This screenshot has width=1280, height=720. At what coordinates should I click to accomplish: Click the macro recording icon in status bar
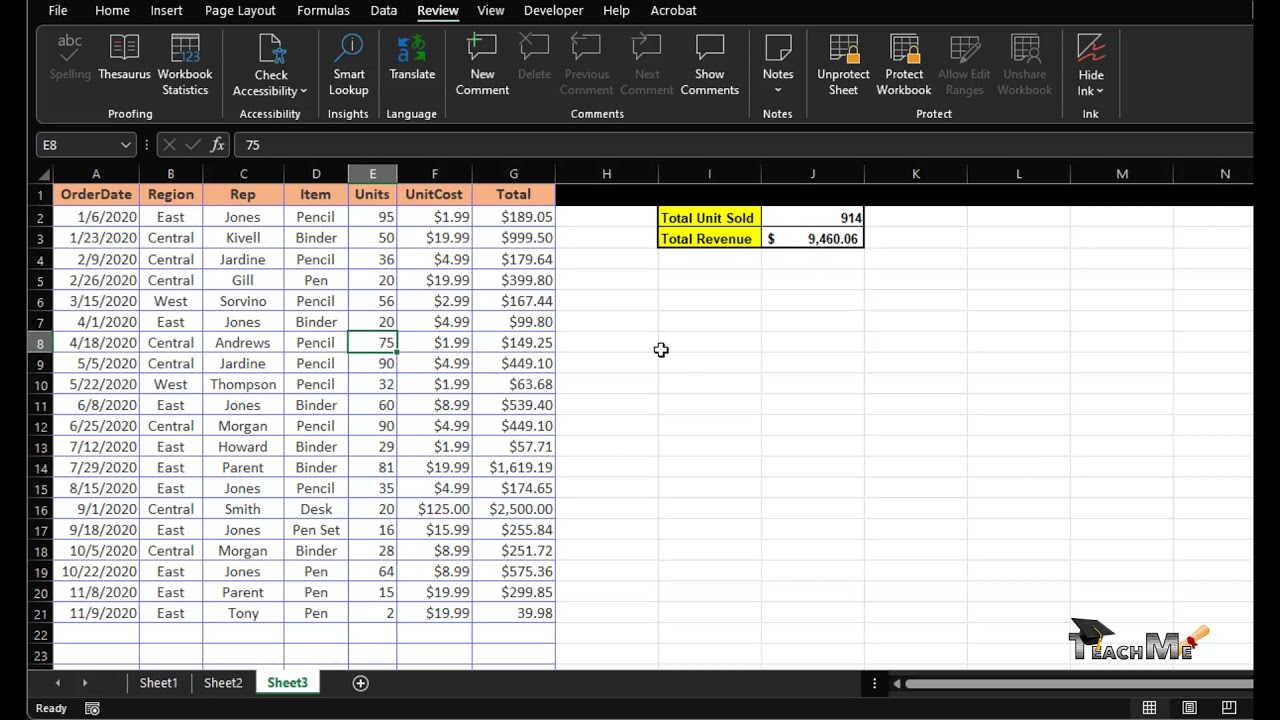click(x=92, y=708)
